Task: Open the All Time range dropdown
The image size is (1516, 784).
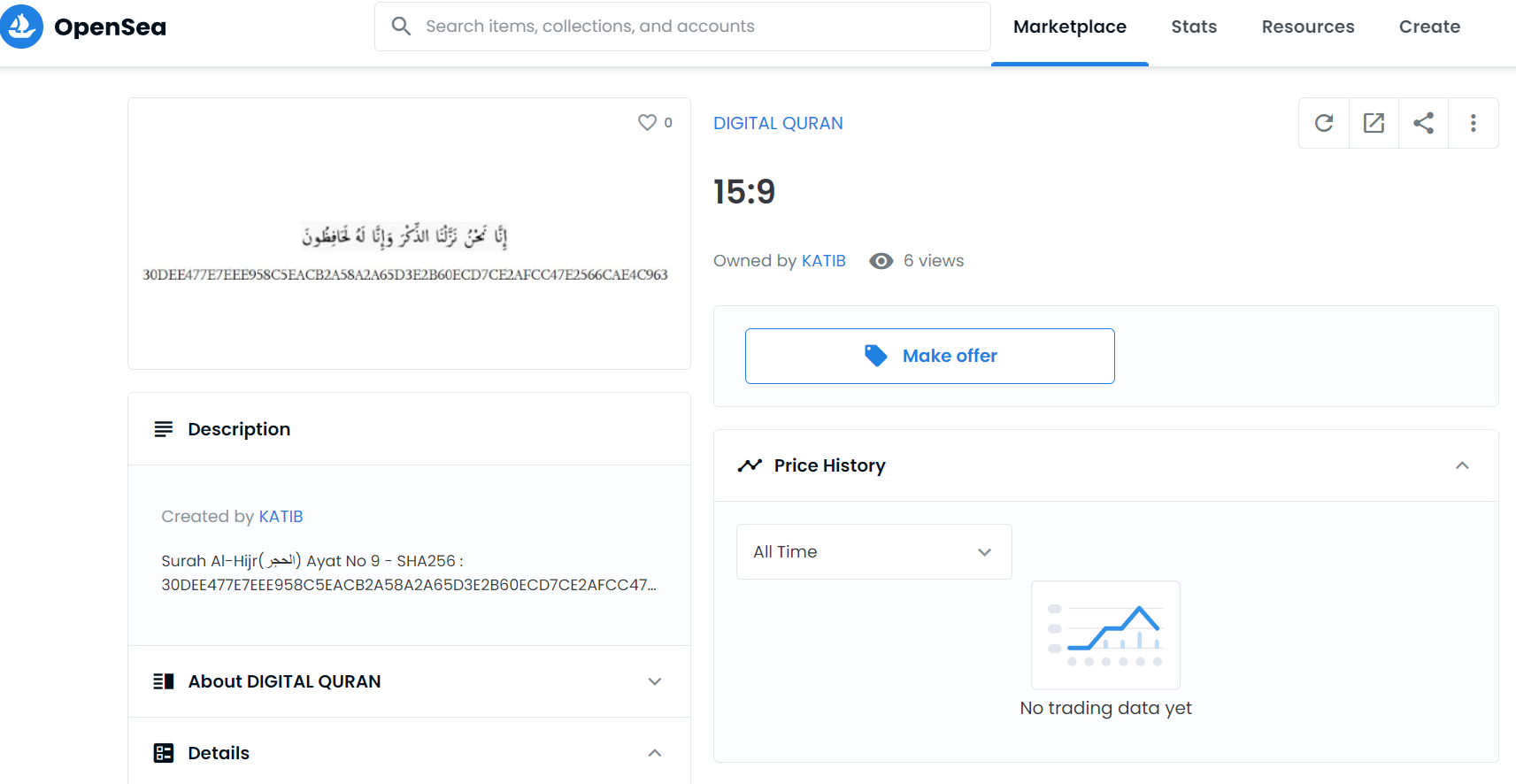Action: coord(873,552)
